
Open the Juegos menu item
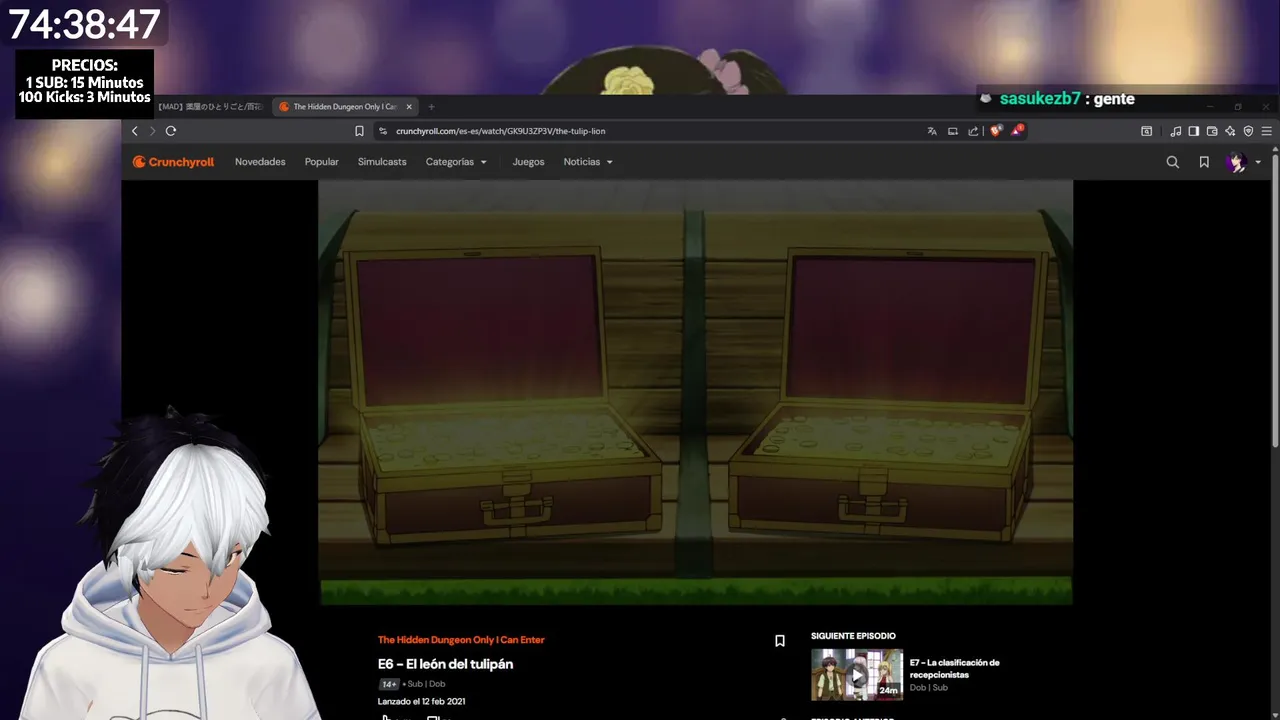[528, 162]
